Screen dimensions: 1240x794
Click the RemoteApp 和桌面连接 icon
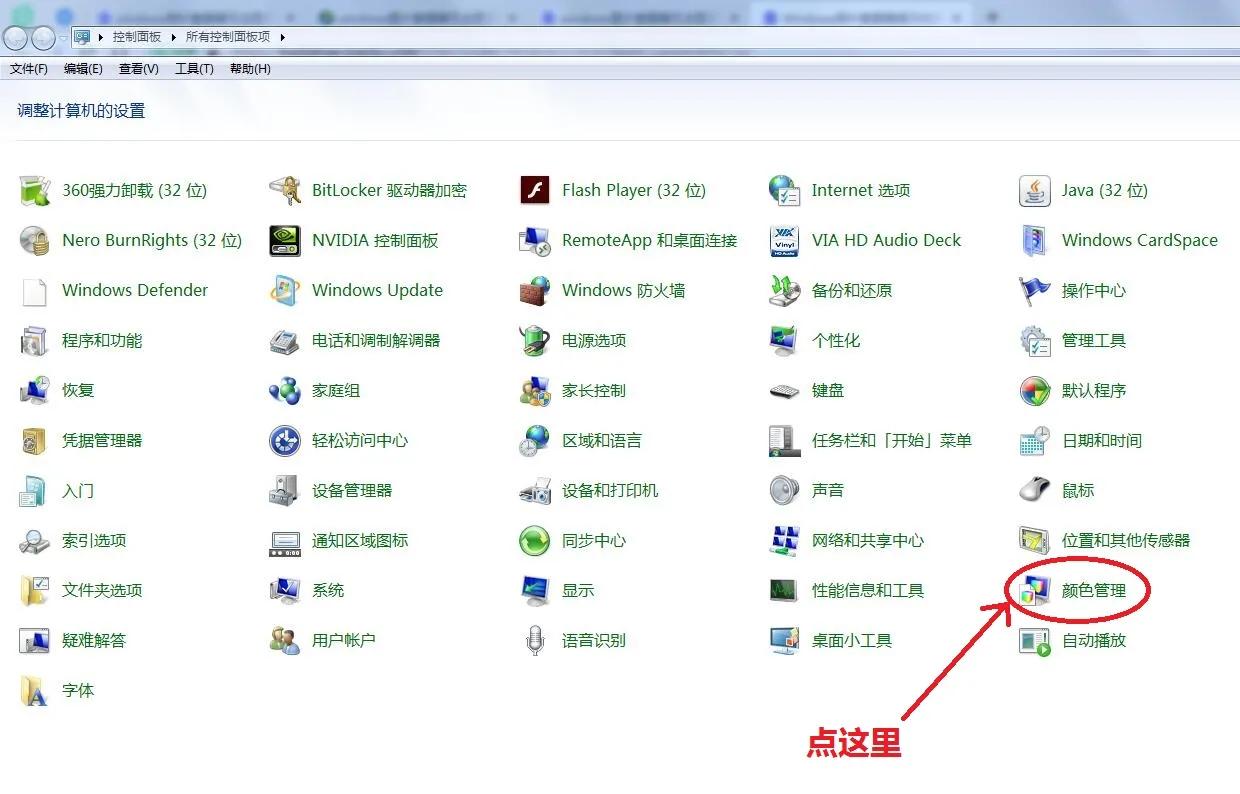[x=535, y=240]
